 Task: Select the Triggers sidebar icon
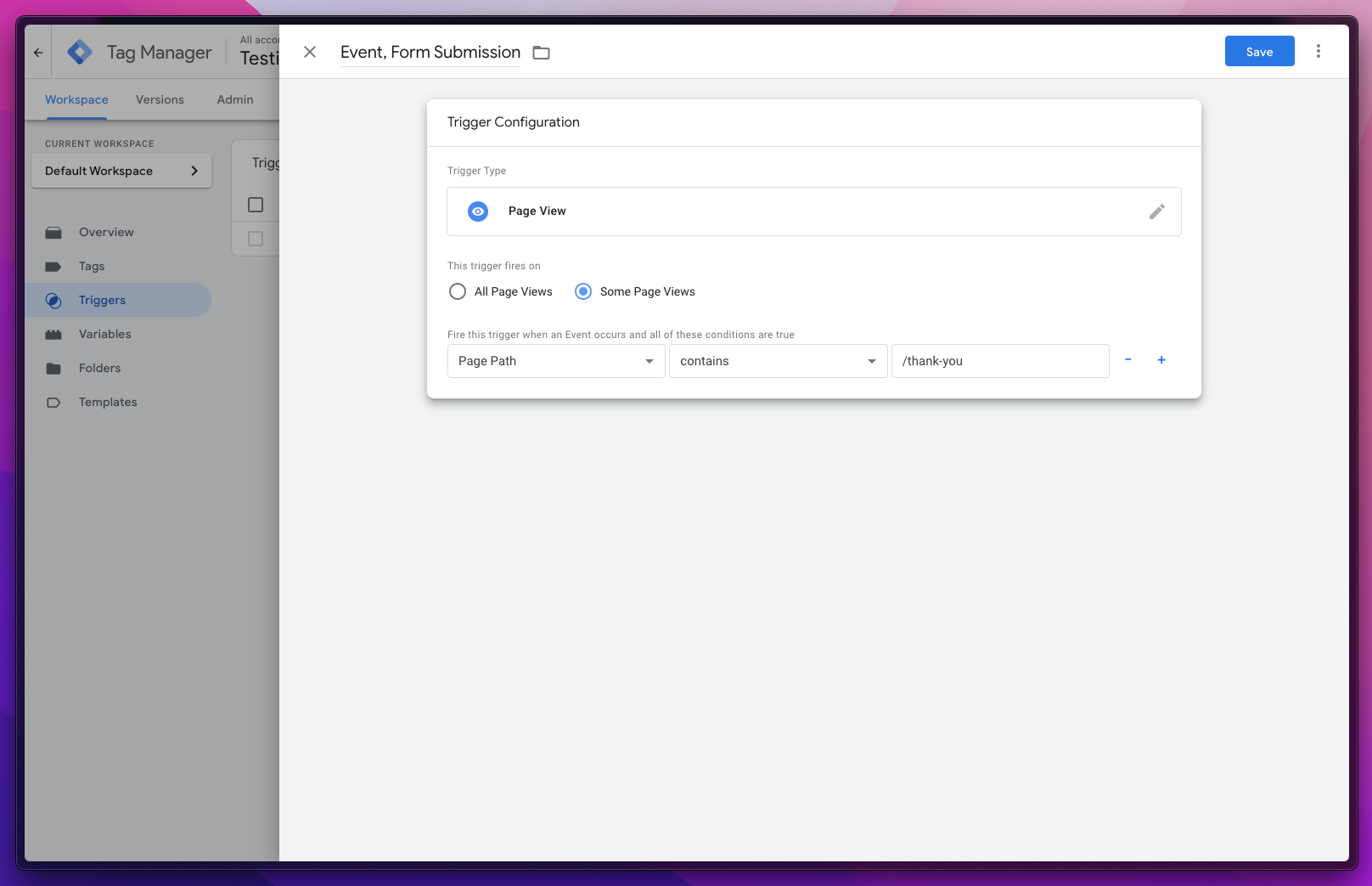pyautogui.click(x=54, y=300)
